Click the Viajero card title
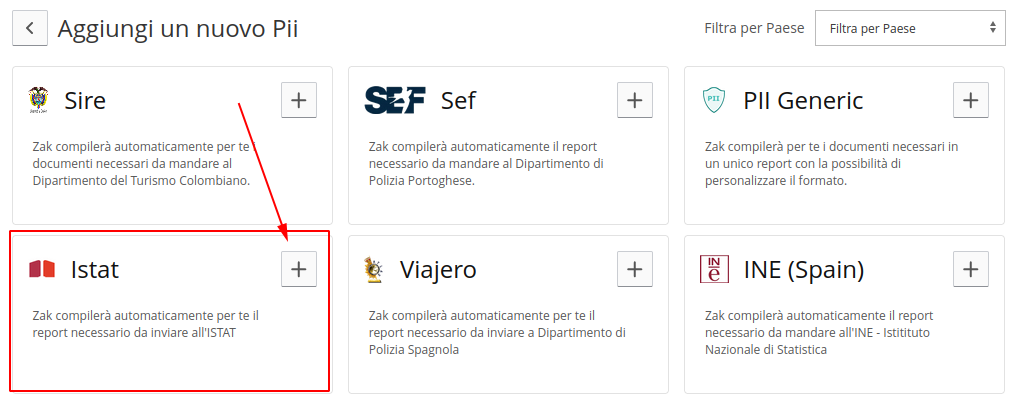This screenshot has width=1021, height=400. (x=438, y=269)
